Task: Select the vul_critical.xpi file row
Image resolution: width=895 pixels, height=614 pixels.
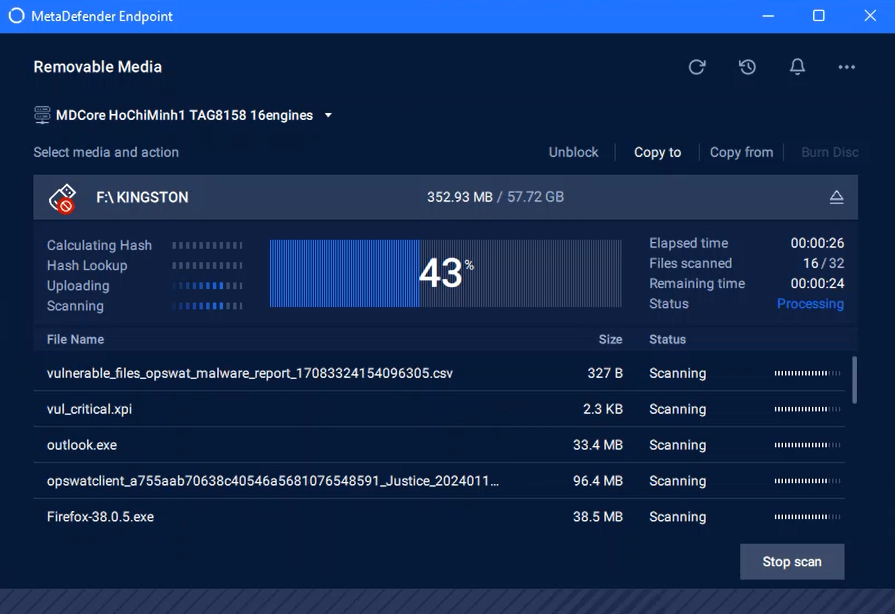Action: coord(439,409)
